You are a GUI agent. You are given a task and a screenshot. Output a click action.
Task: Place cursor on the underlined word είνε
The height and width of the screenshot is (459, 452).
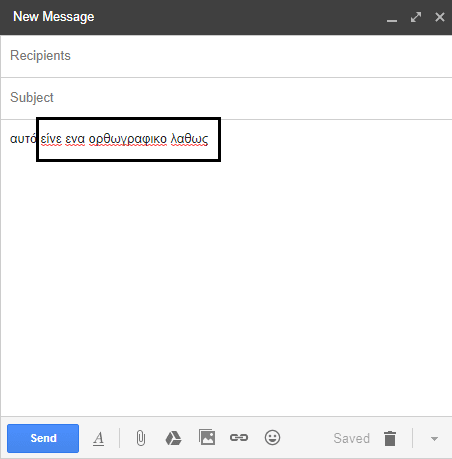coord(51,139)
